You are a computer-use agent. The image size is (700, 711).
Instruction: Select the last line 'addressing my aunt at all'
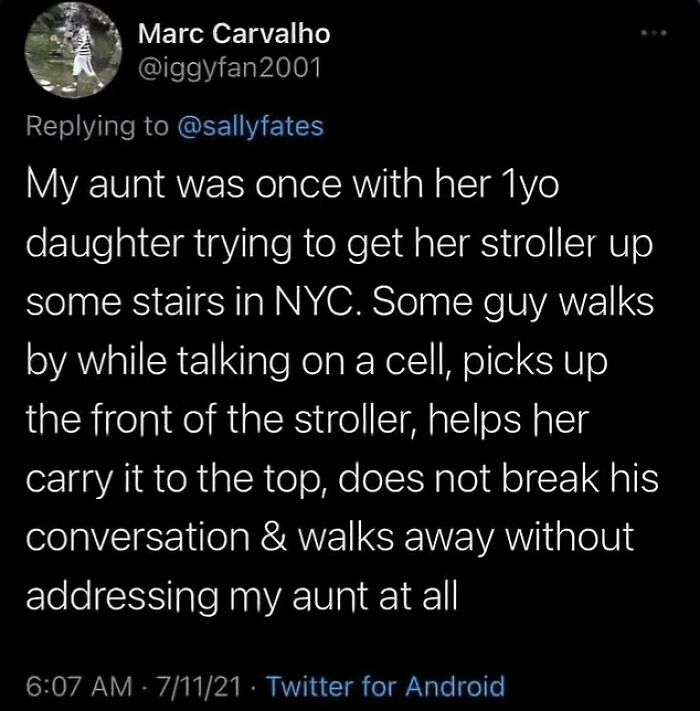[x=242, y=597]
